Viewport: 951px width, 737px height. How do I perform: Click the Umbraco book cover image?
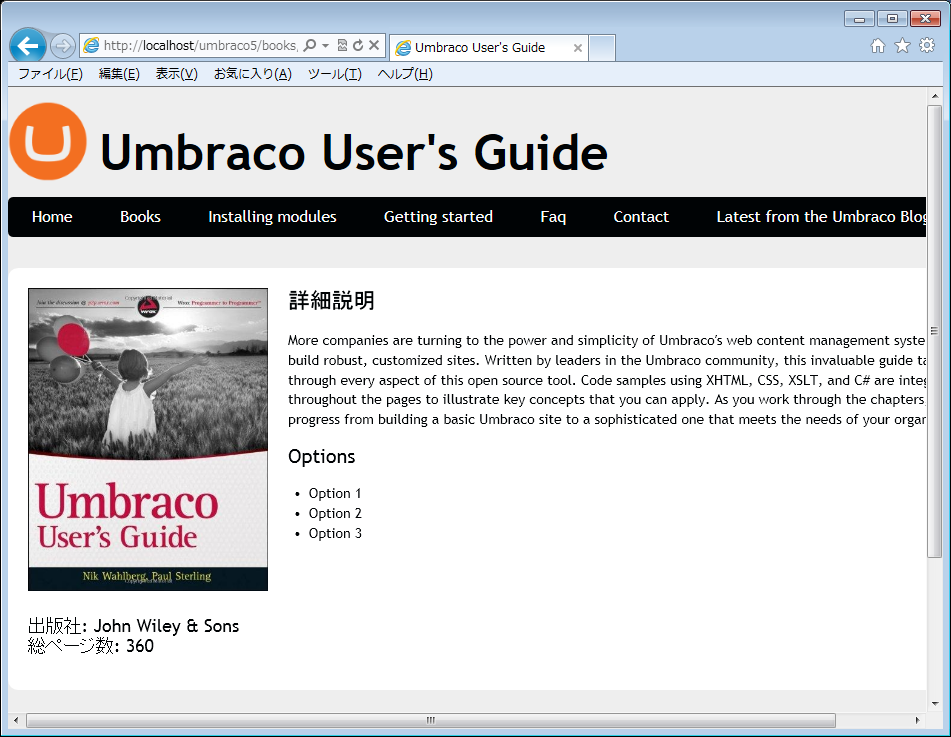148,440
